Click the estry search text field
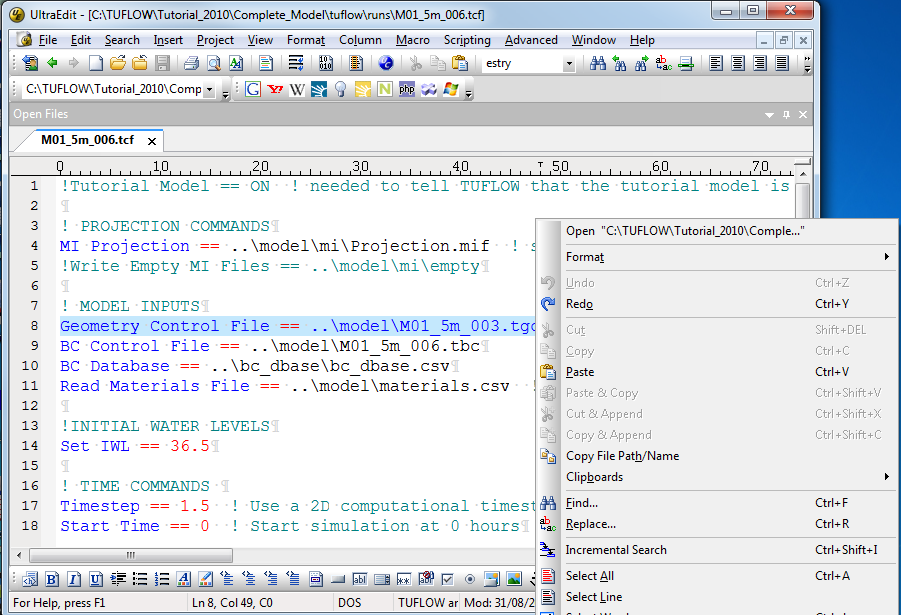The width and height of the screenshot is (901, 615). [522, 64]
